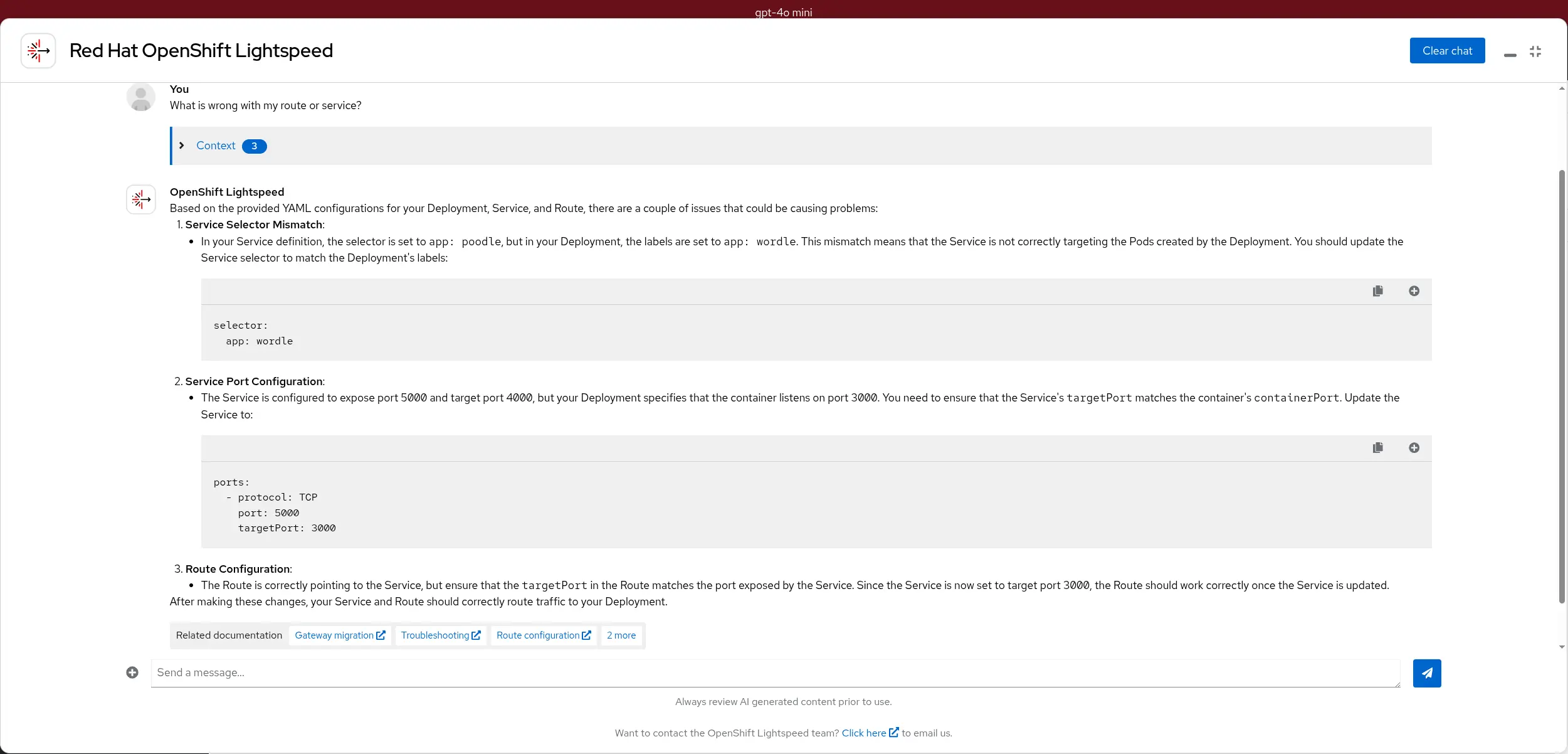Image resolution: width=1568 pixels, height=754 pixels.
Task: Click the 'Red Hat OpenShift Lightspeed' title
Action: [201, 50]
